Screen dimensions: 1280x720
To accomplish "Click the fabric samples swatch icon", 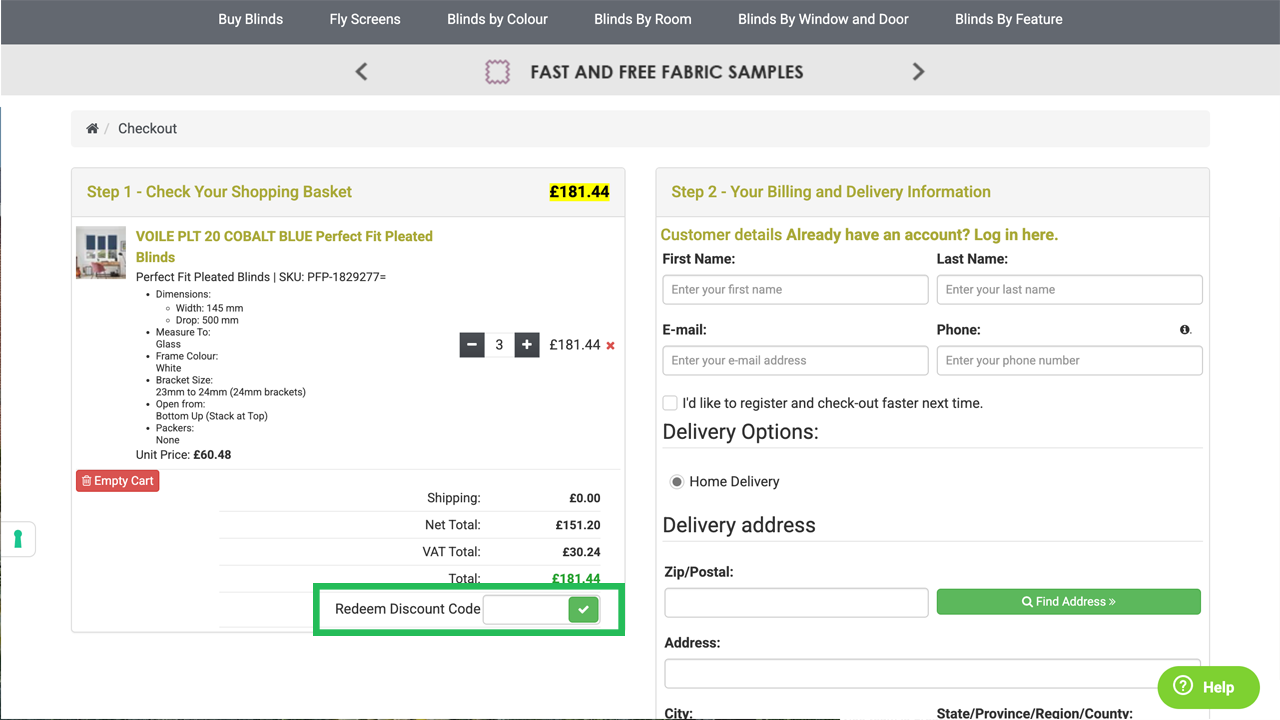I will (x=497, y=72).
